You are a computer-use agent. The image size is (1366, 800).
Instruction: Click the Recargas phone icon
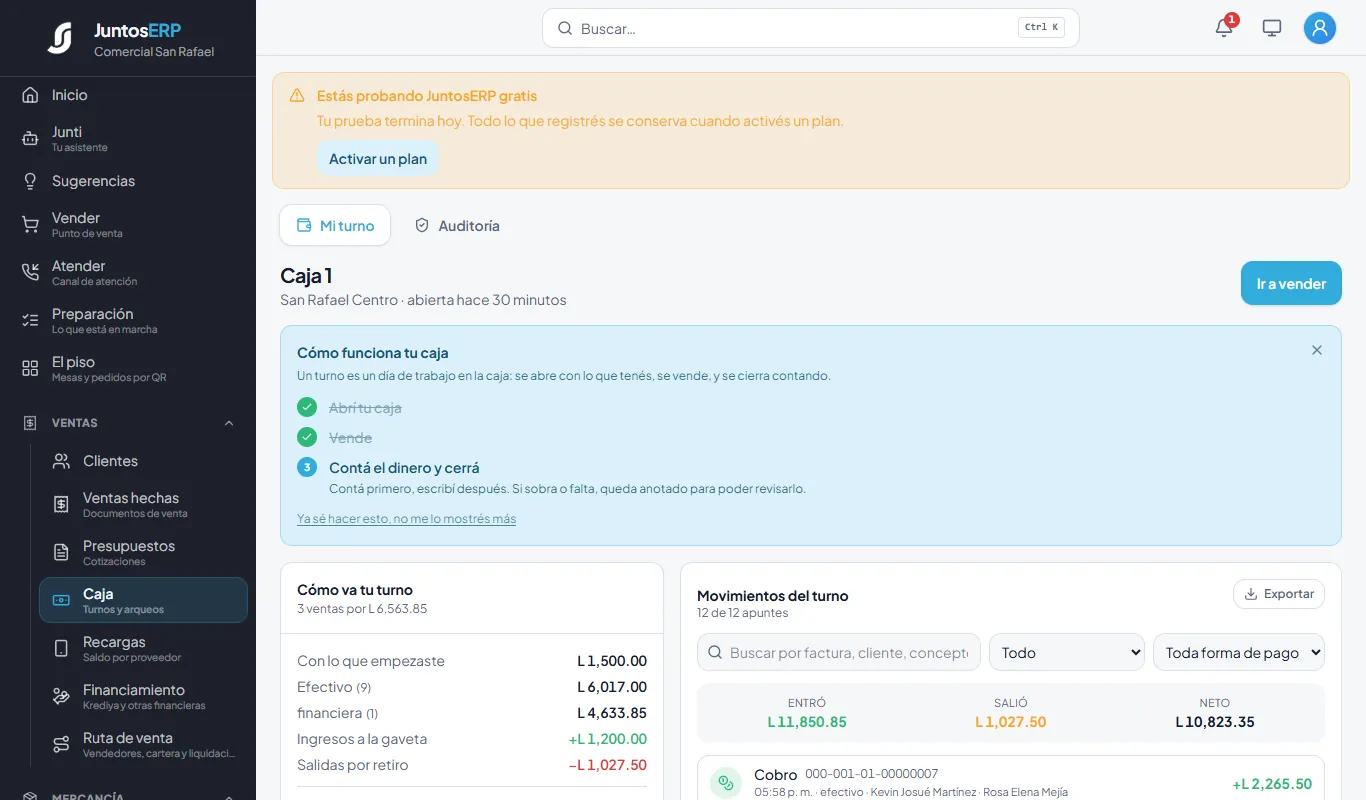point(61,649)
